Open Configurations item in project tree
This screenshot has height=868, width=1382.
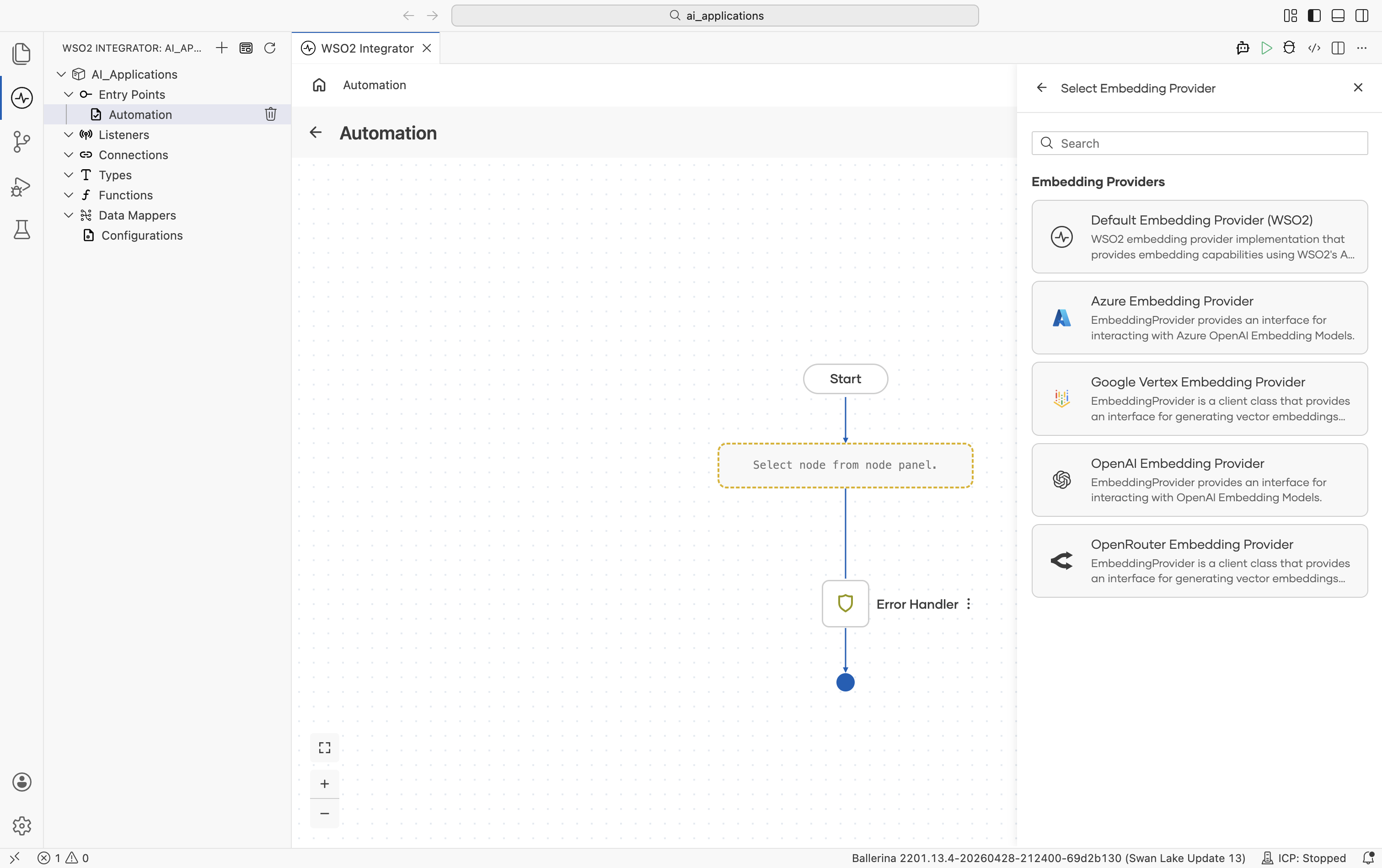coord(166,236)
